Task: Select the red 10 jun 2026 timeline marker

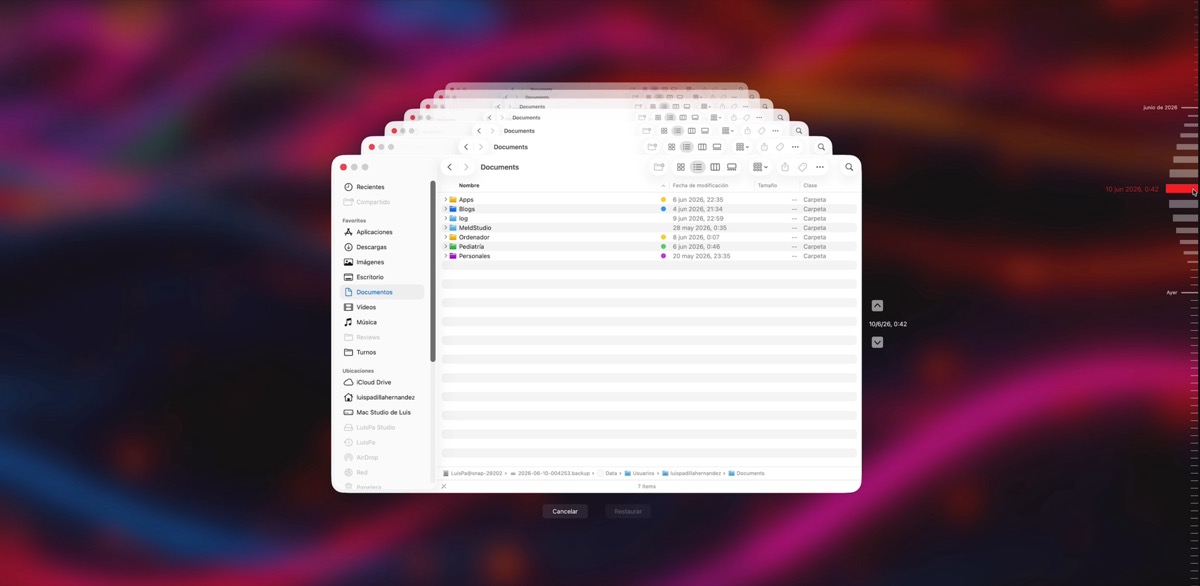Action: tap(1181, 189)
